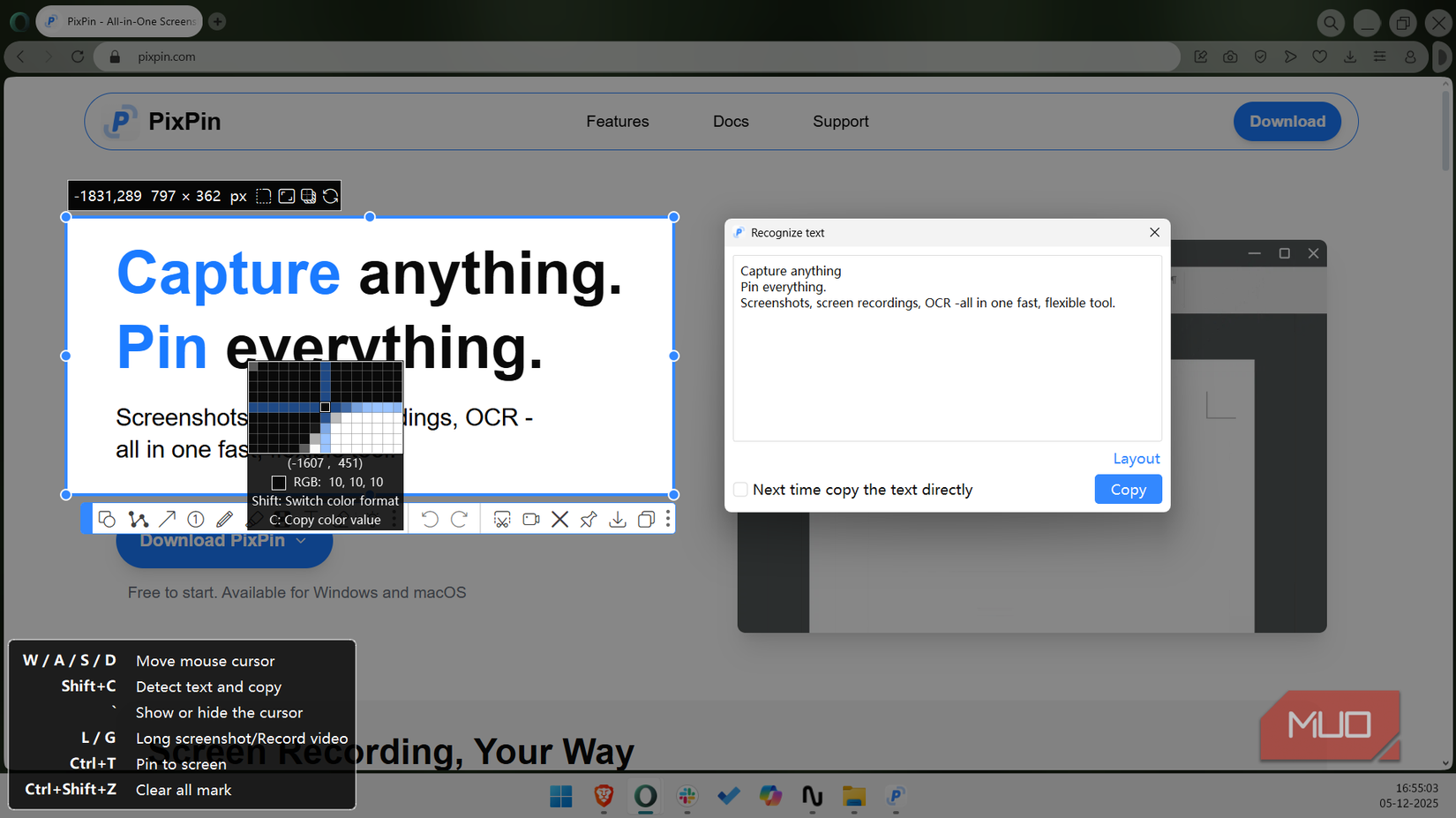Click the Layout link in Recognize text
This screenshot has width=1456, height=818.
tap(1137, 459)
